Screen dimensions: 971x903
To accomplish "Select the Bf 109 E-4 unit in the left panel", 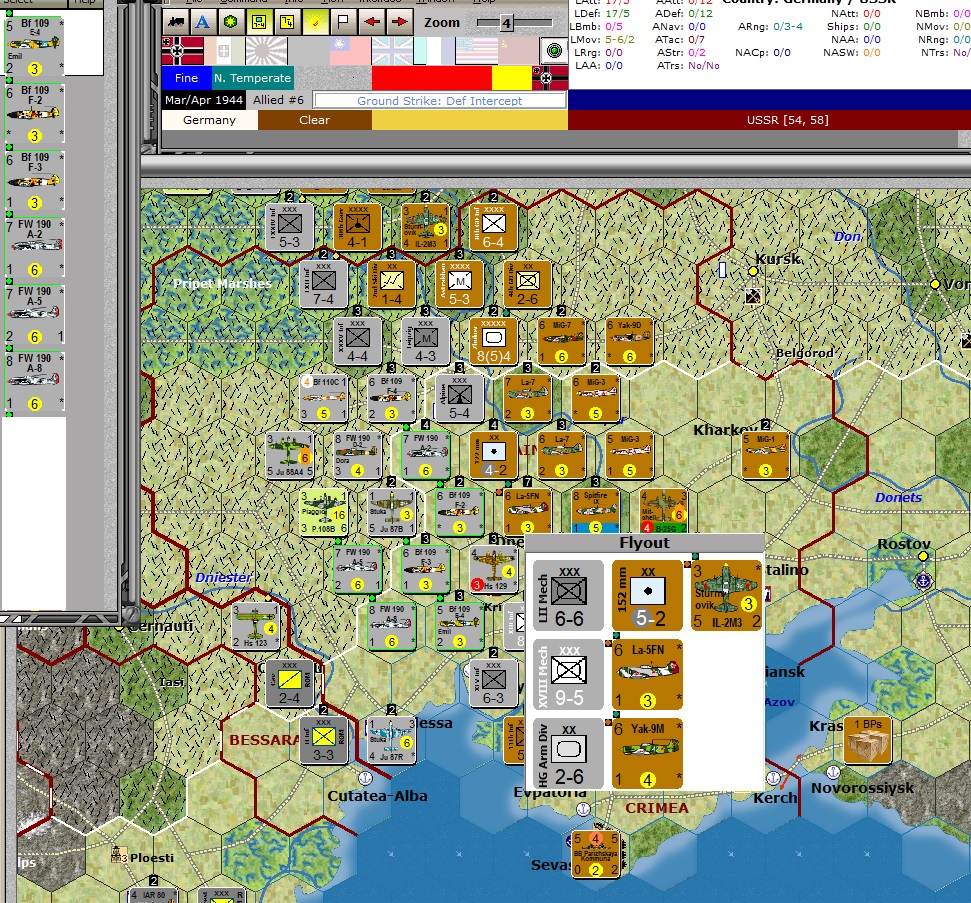I will (x=34, y=47).
